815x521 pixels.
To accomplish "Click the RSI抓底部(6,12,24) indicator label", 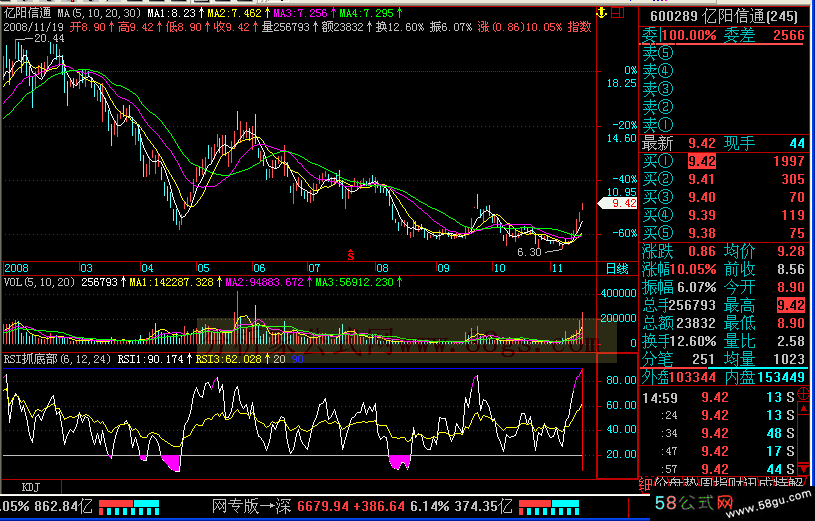I will point(58,359).
